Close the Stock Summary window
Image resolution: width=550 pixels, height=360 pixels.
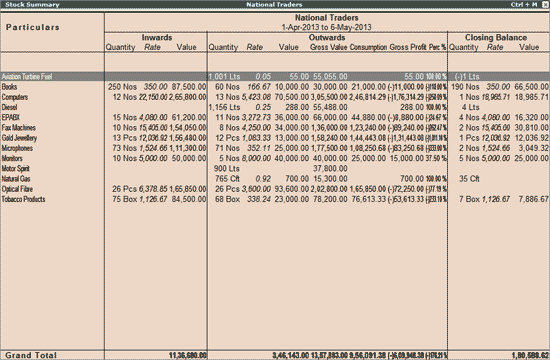point(545,5)
